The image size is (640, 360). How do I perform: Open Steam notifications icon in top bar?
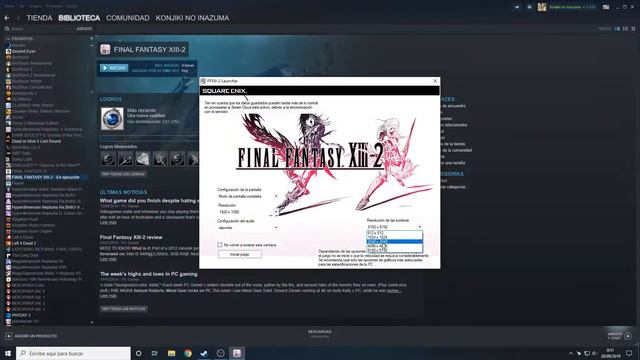click(529, 7)
